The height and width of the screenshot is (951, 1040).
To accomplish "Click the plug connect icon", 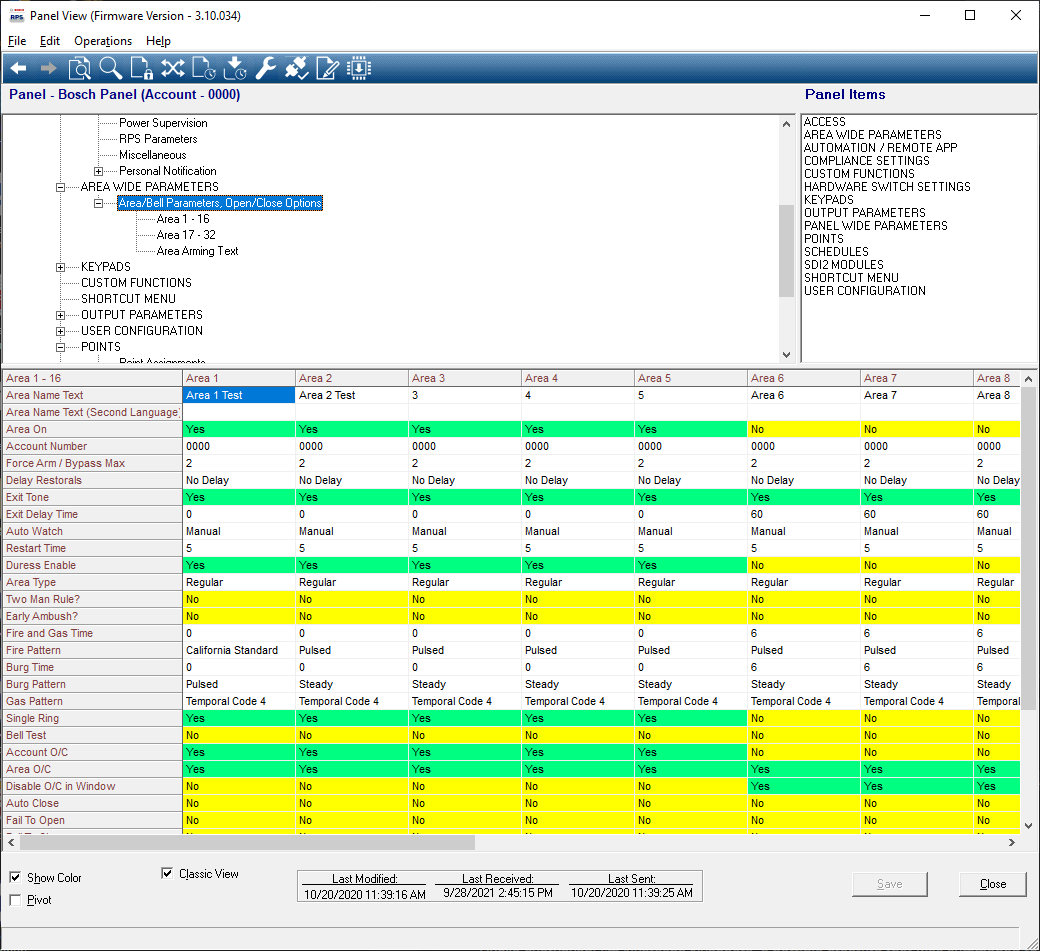I will (296, 68).
